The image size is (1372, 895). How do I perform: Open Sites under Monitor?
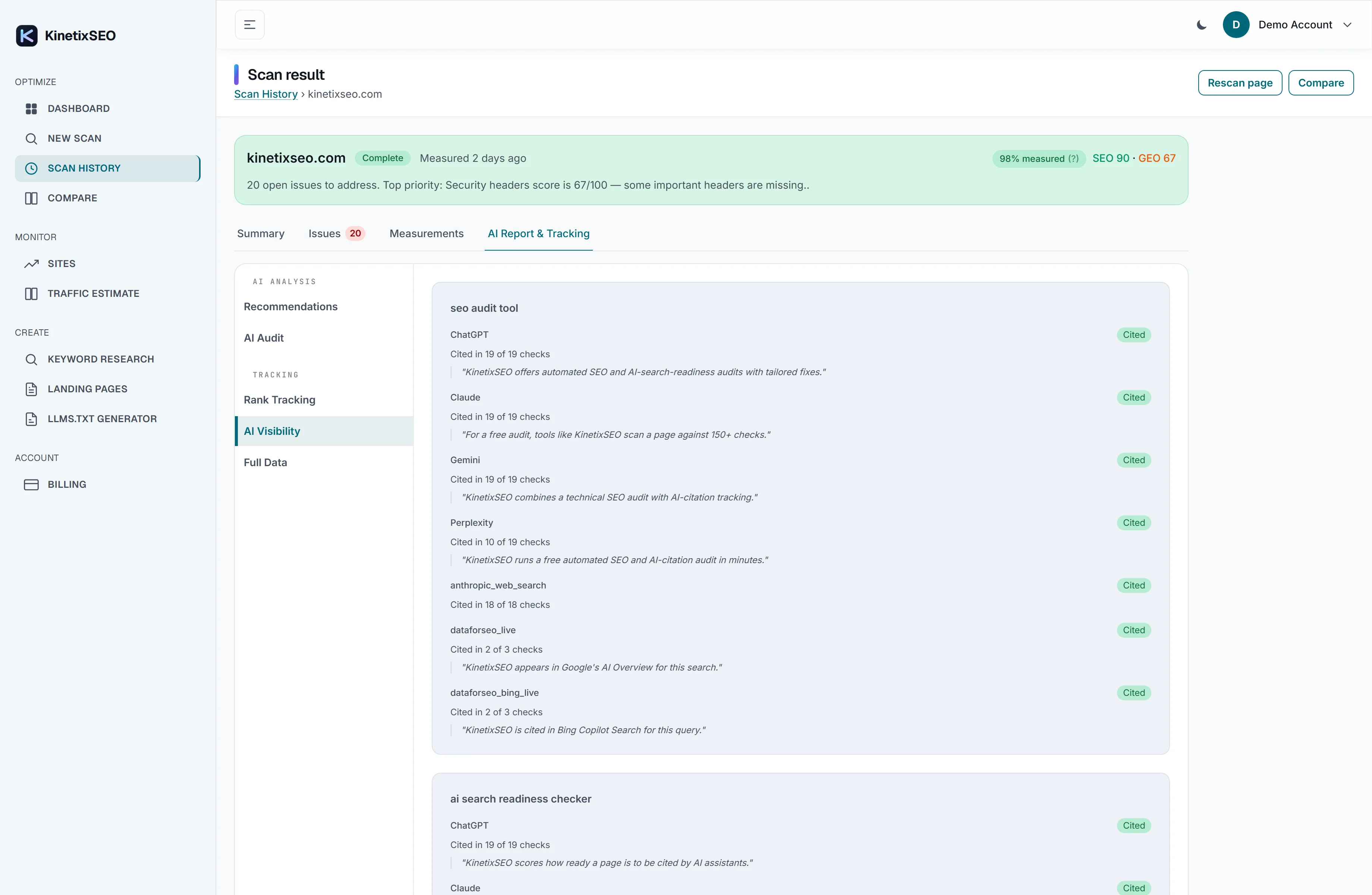click(107, 264)
